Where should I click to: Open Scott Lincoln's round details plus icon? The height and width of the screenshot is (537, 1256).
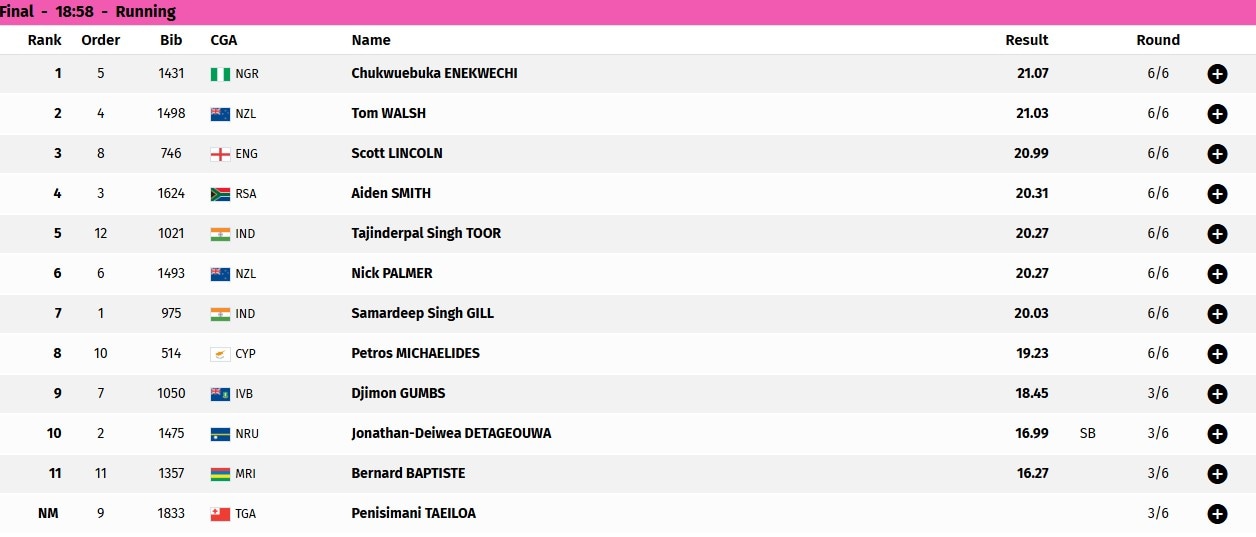pyautogui.click(x=1217, y=154)
